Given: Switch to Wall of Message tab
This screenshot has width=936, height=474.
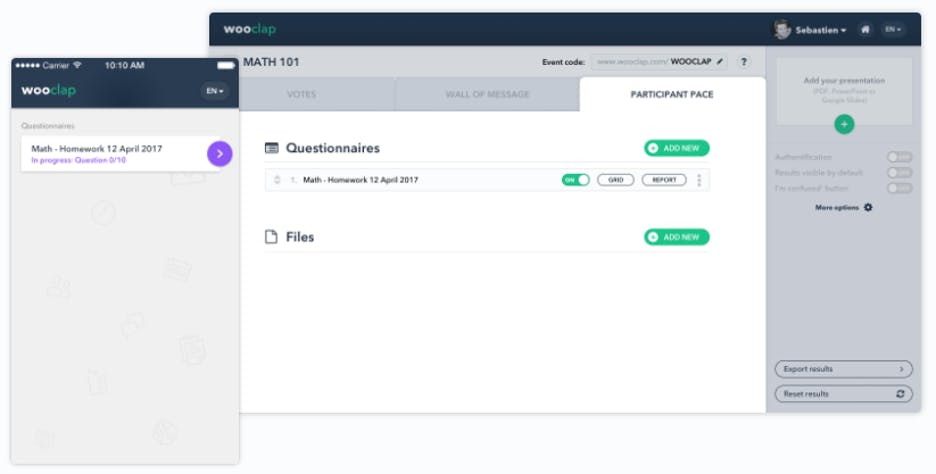Looking at the screenshot, I should [x=487, y=94].
